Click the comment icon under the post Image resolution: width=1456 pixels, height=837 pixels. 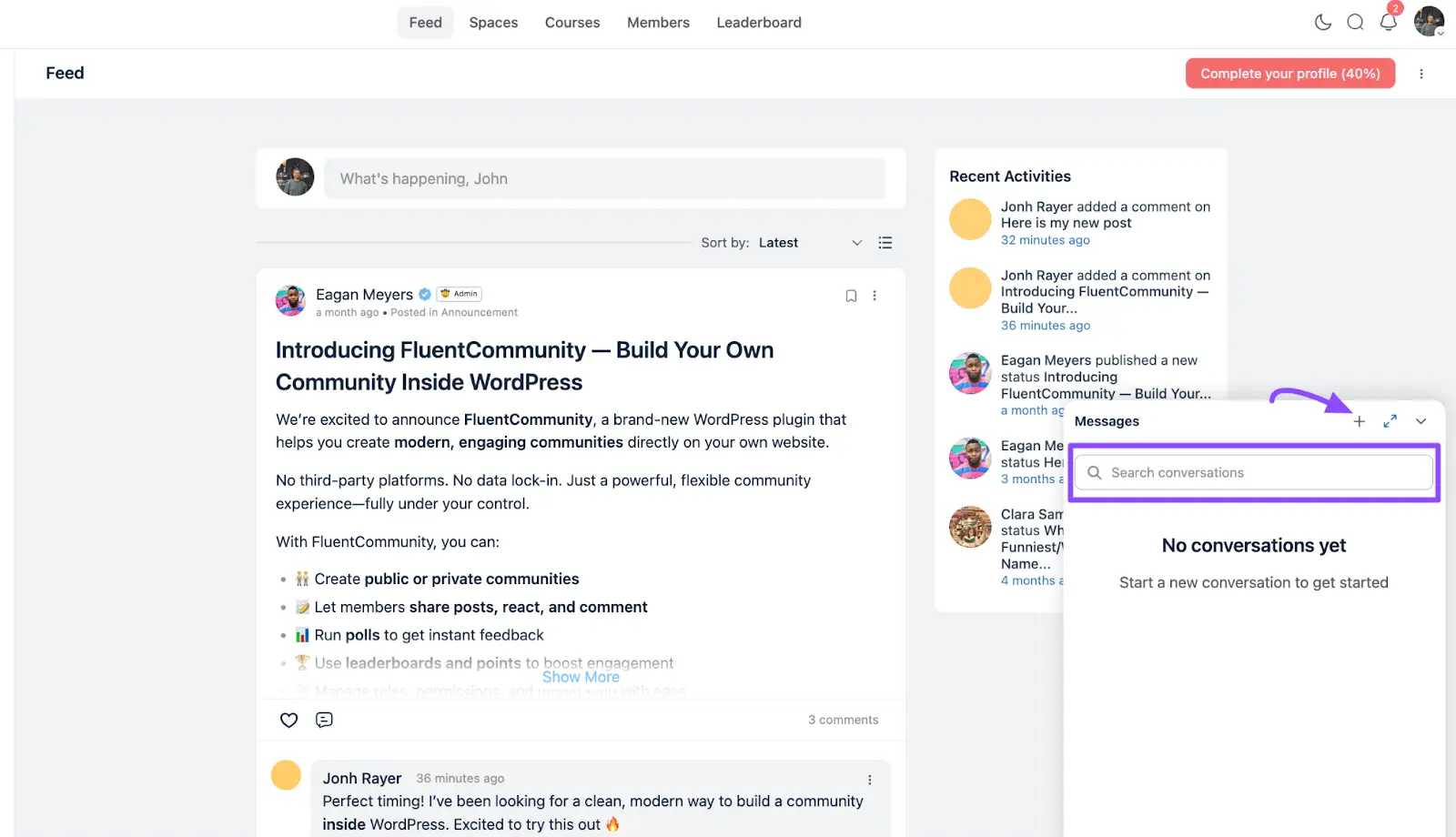pos(324,720)
